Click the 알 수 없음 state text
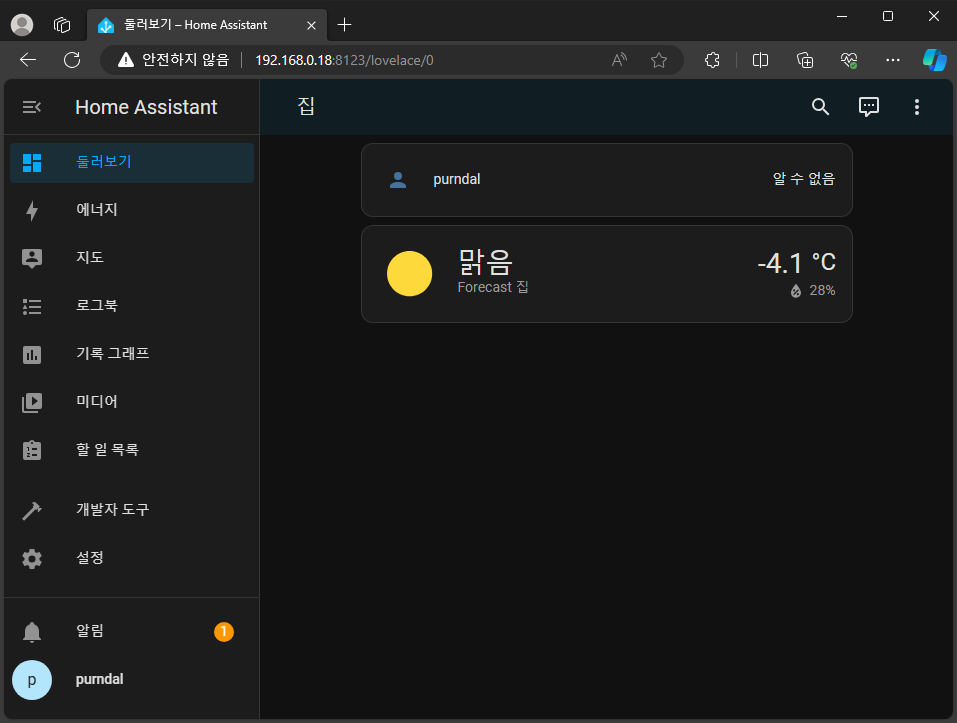 click(803, 179)
